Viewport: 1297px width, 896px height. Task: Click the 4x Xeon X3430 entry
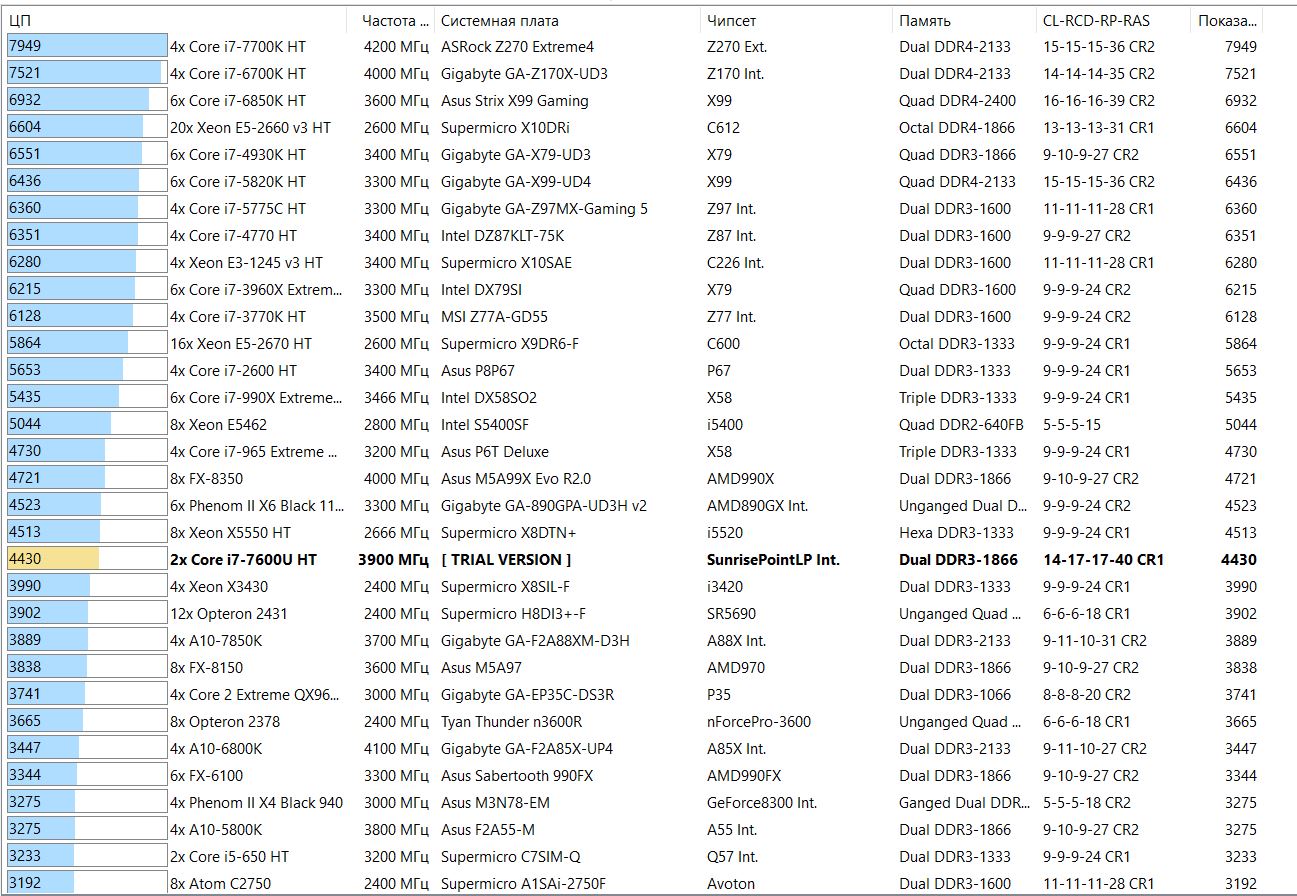(219, 587)
